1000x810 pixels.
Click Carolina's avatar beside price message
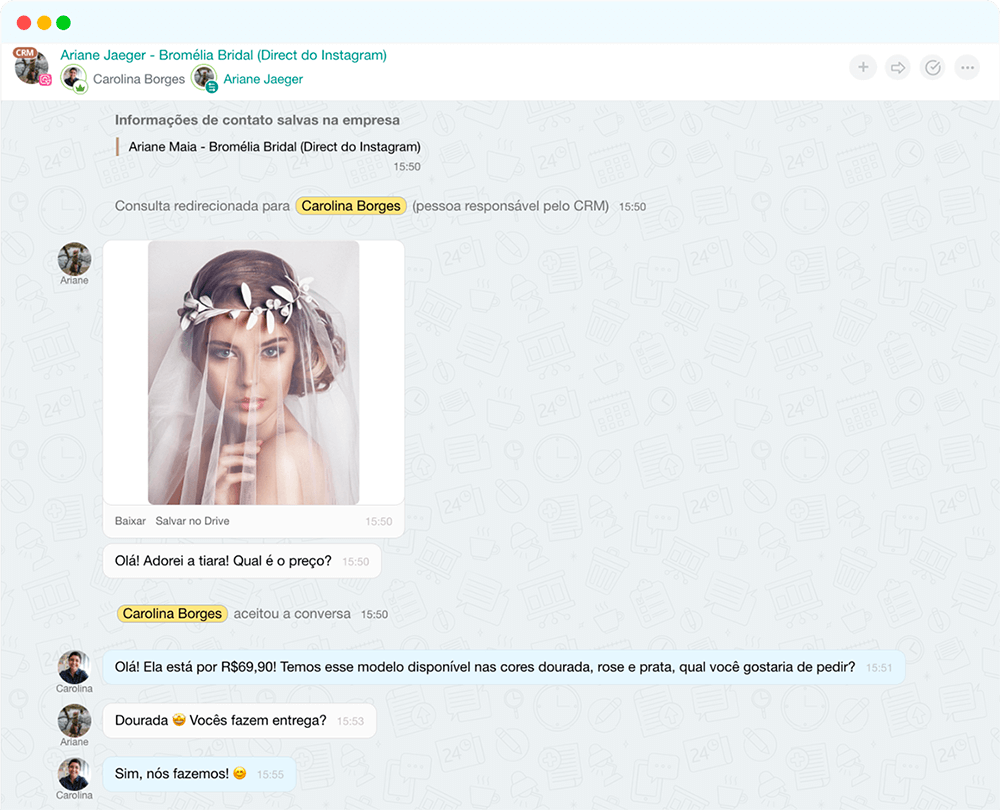click(74, 666)
